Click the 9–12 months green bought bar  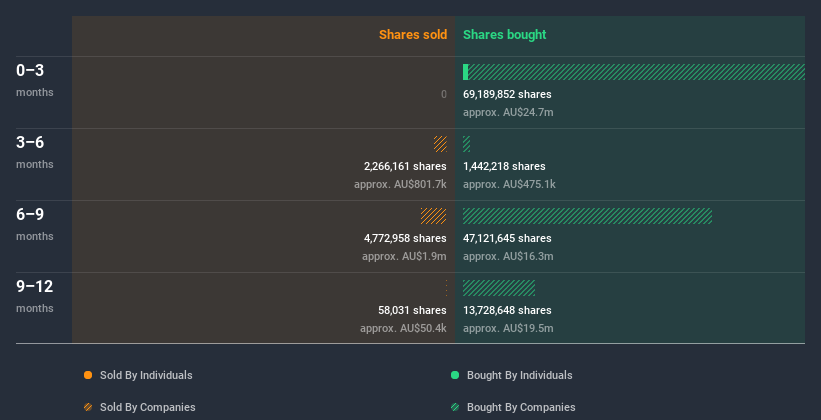(499, 288)
